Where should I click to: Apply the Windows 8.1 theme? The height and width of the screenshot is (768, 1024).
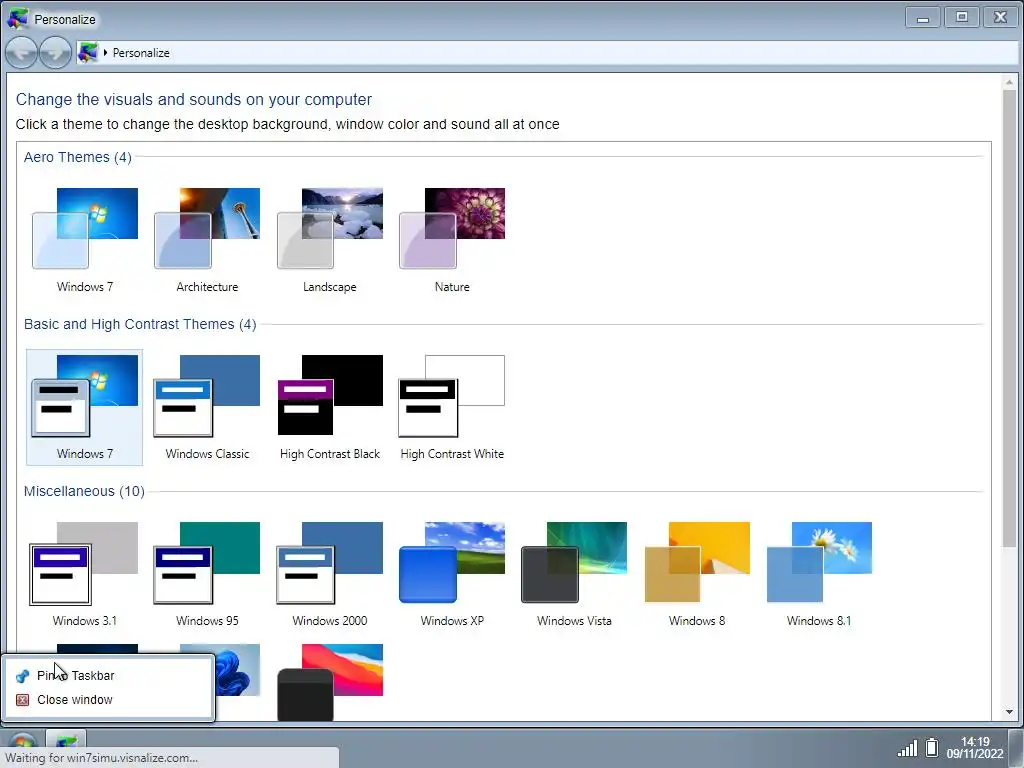tap(819, 574)
